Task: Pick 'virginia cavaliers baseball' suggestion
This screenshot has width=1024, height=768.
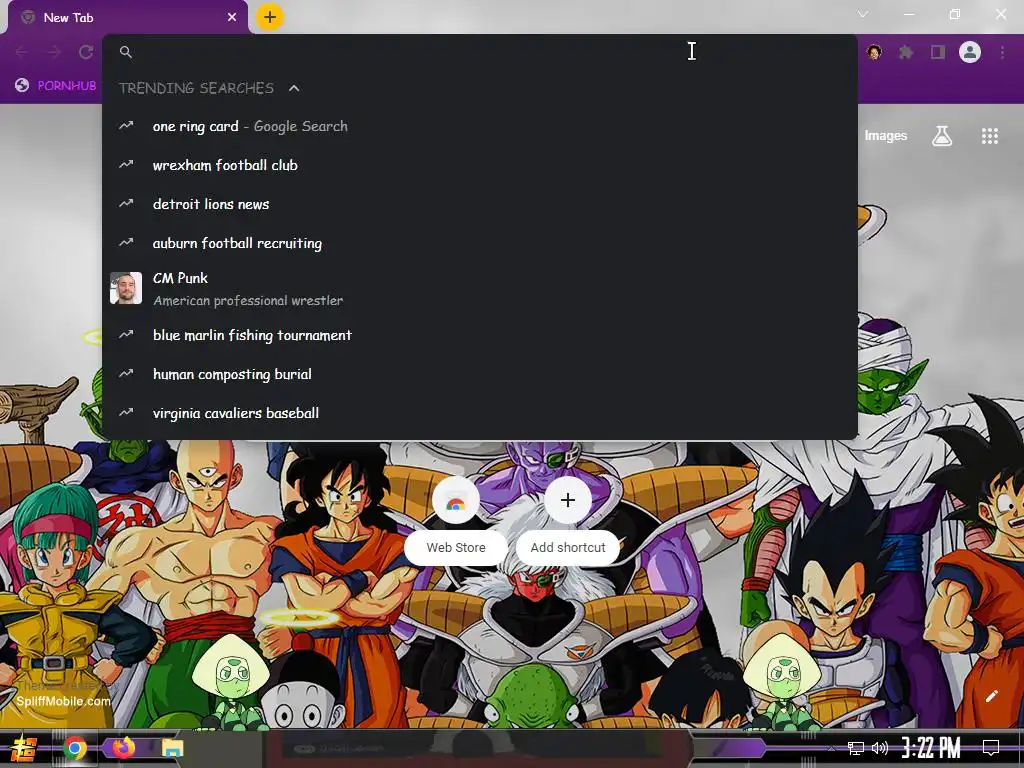Action: [x=479, y=413]
